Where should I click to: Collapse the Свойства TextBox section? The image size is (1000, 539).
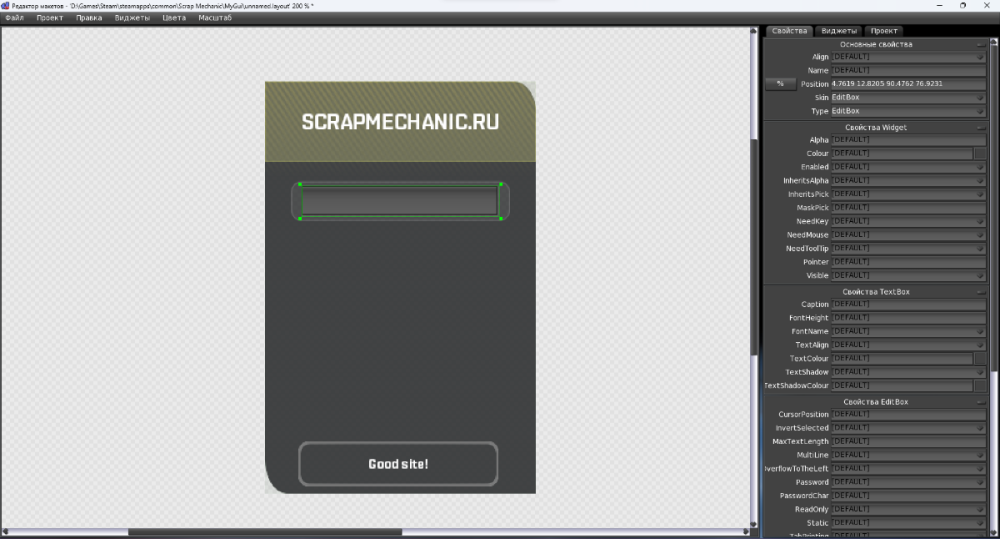[981, 291]
